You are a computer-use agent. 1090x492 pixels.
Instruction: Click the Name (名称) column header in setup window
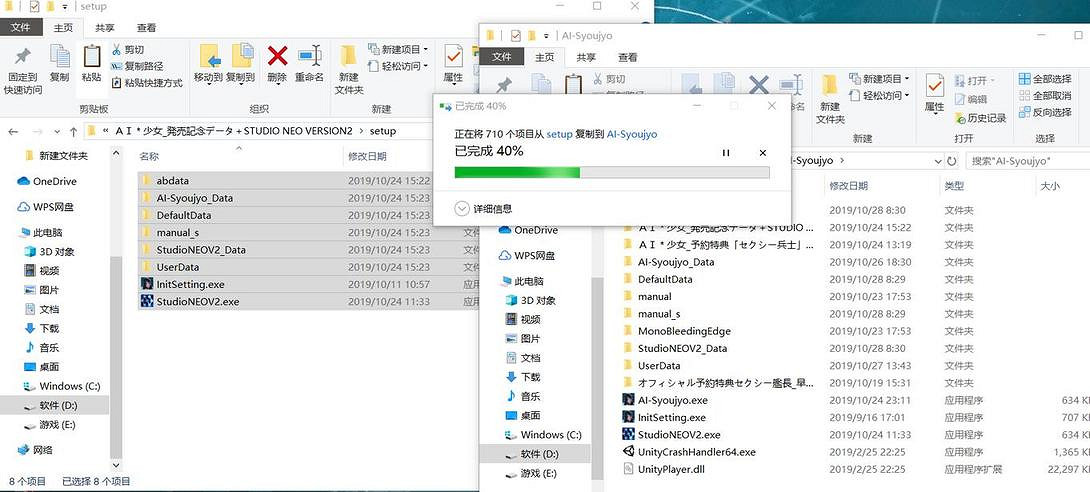[x=149, y=156]
